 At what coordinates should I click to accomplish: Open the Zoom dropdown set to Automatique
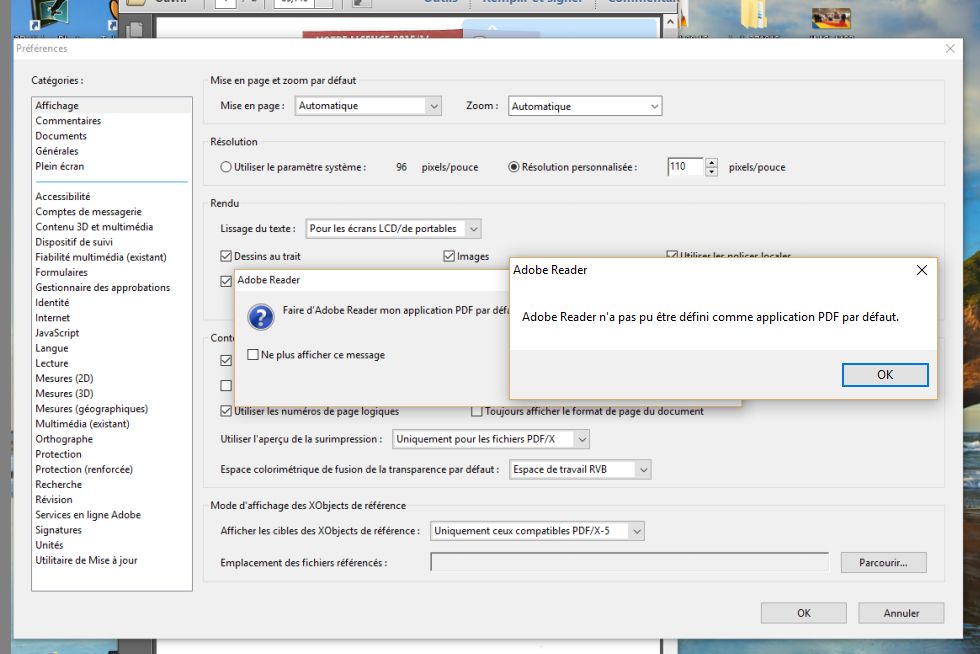[x=585, y=106]
